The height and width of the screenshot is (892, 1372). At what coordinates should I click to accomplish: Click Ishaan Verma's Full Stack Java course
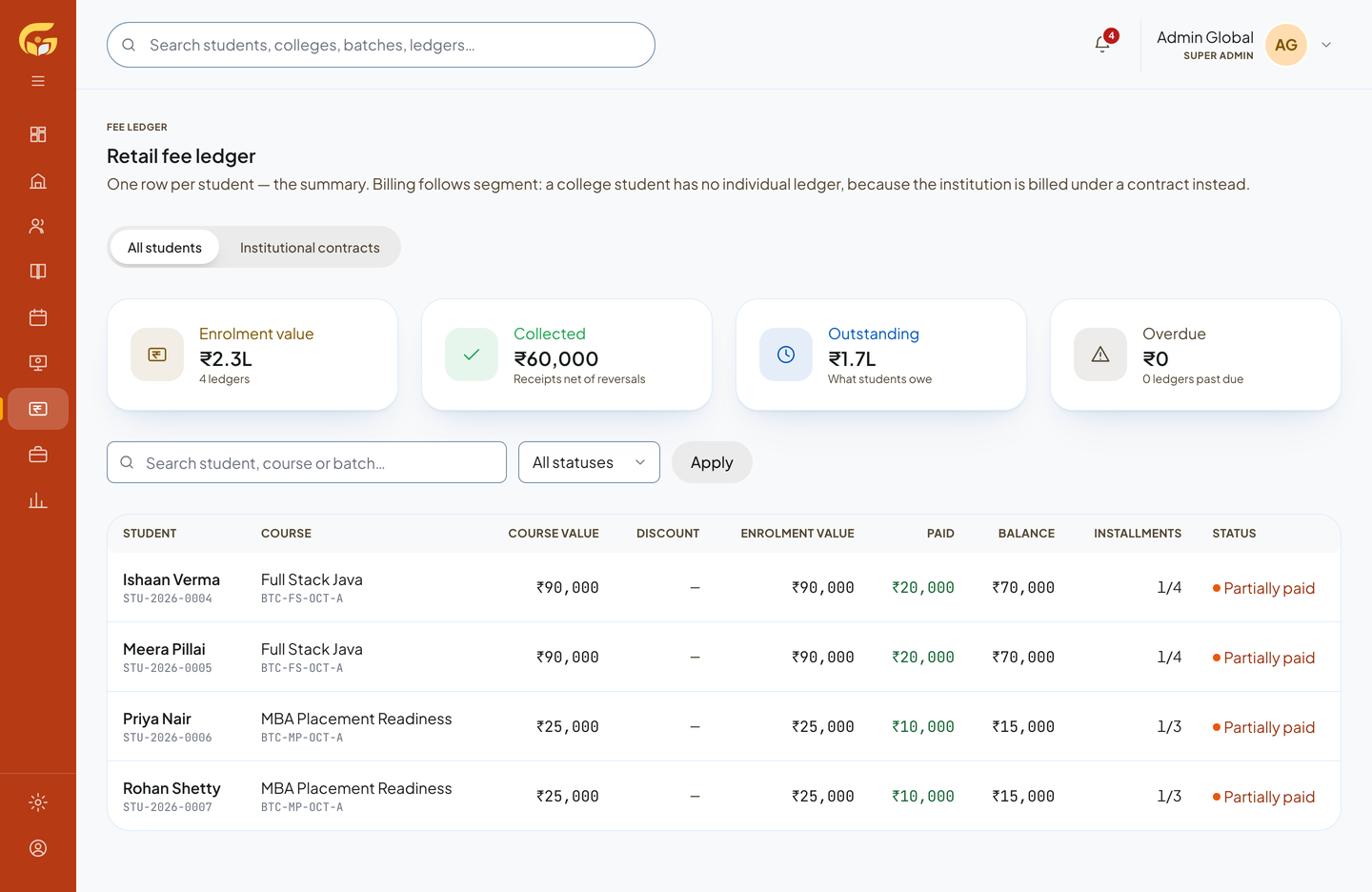point(312,579)
